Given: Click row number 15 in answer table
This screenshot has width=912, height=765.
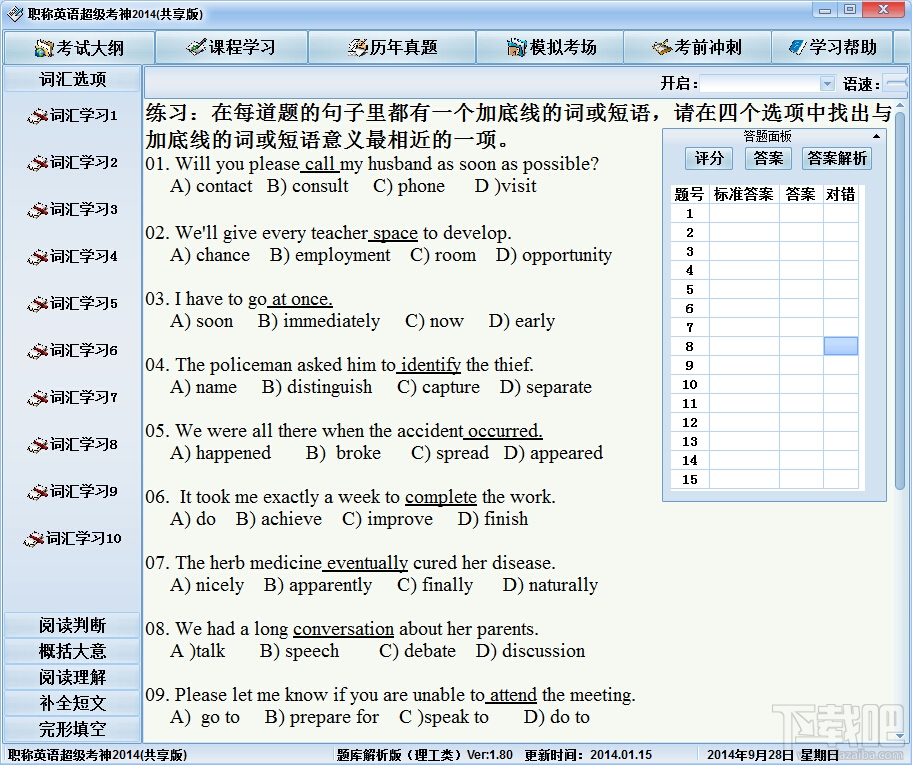Looking at the screenshot, I should 690,479.
